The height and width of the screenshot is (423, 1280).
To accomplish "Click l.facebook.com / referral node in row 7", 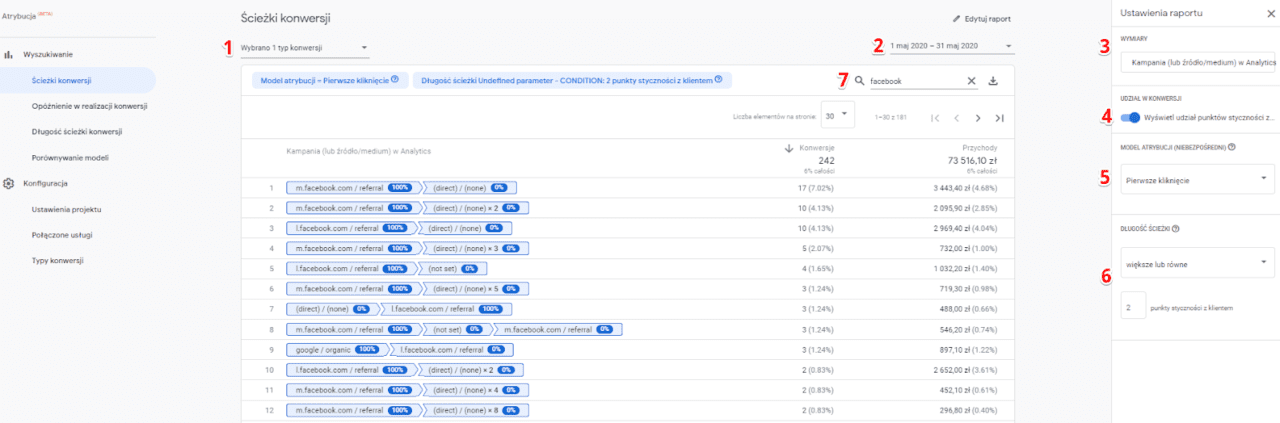I will [x=444, y=309].
